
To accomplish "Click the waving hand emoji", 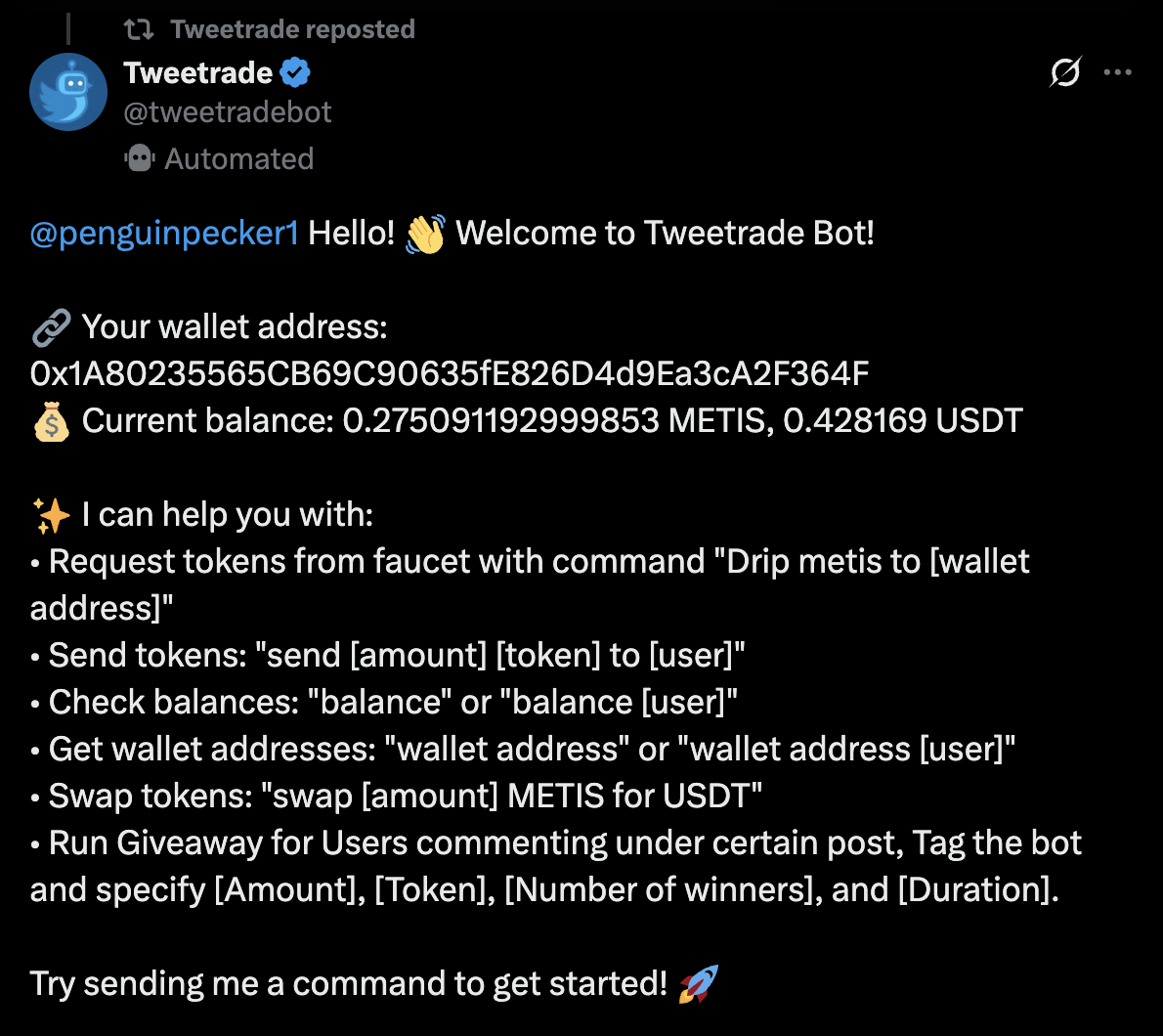I will coord(425,235).
